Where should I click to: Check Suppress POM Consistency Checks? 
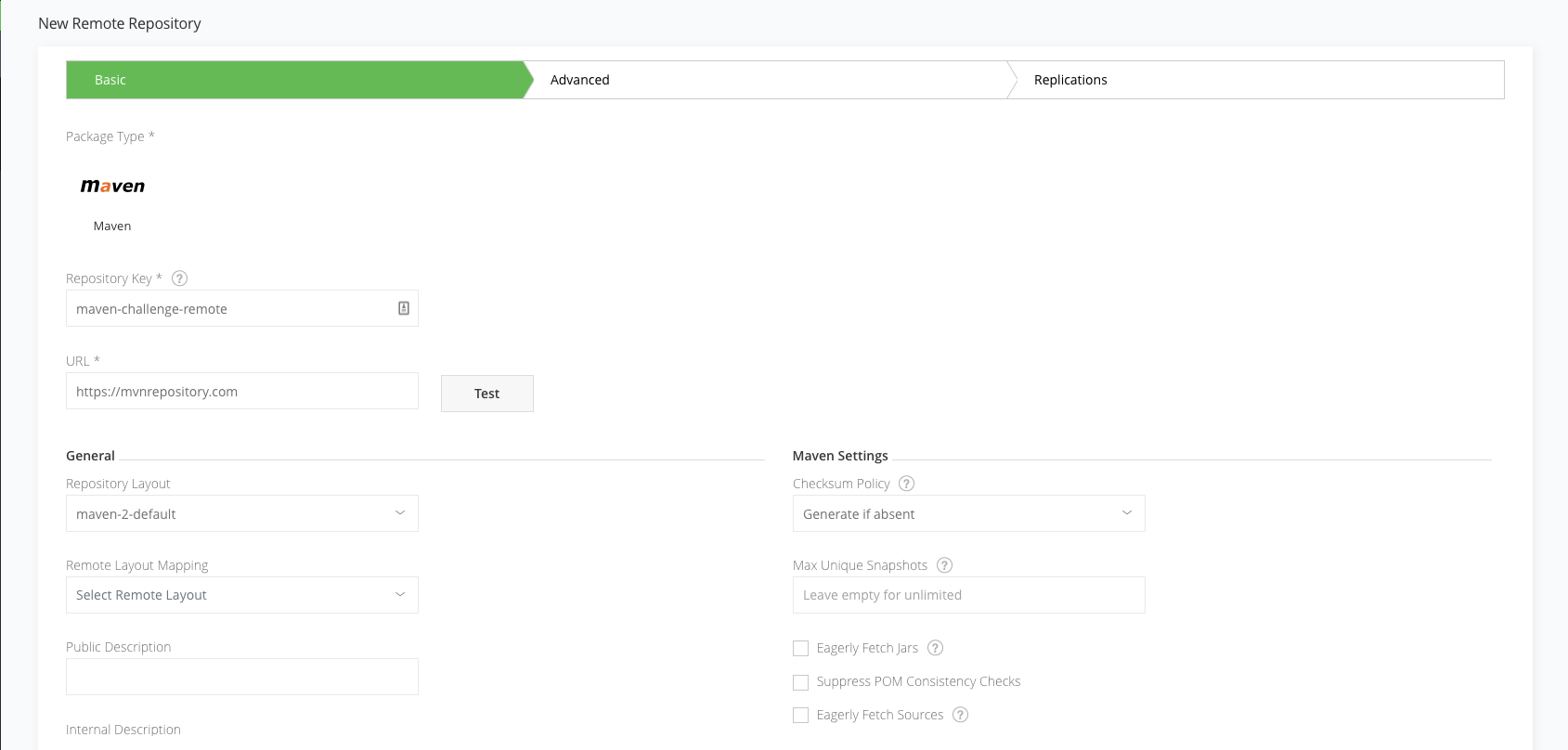point(800,682)
